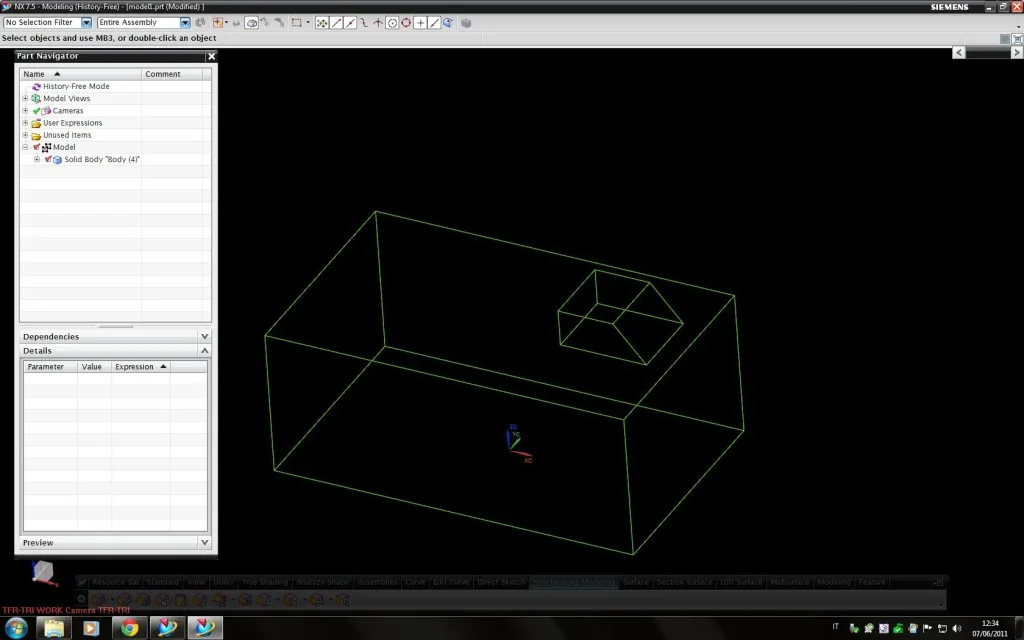Expand the User Expressions tree node
Viewport: 1024px width, 640px height.
tap(25, 123)
